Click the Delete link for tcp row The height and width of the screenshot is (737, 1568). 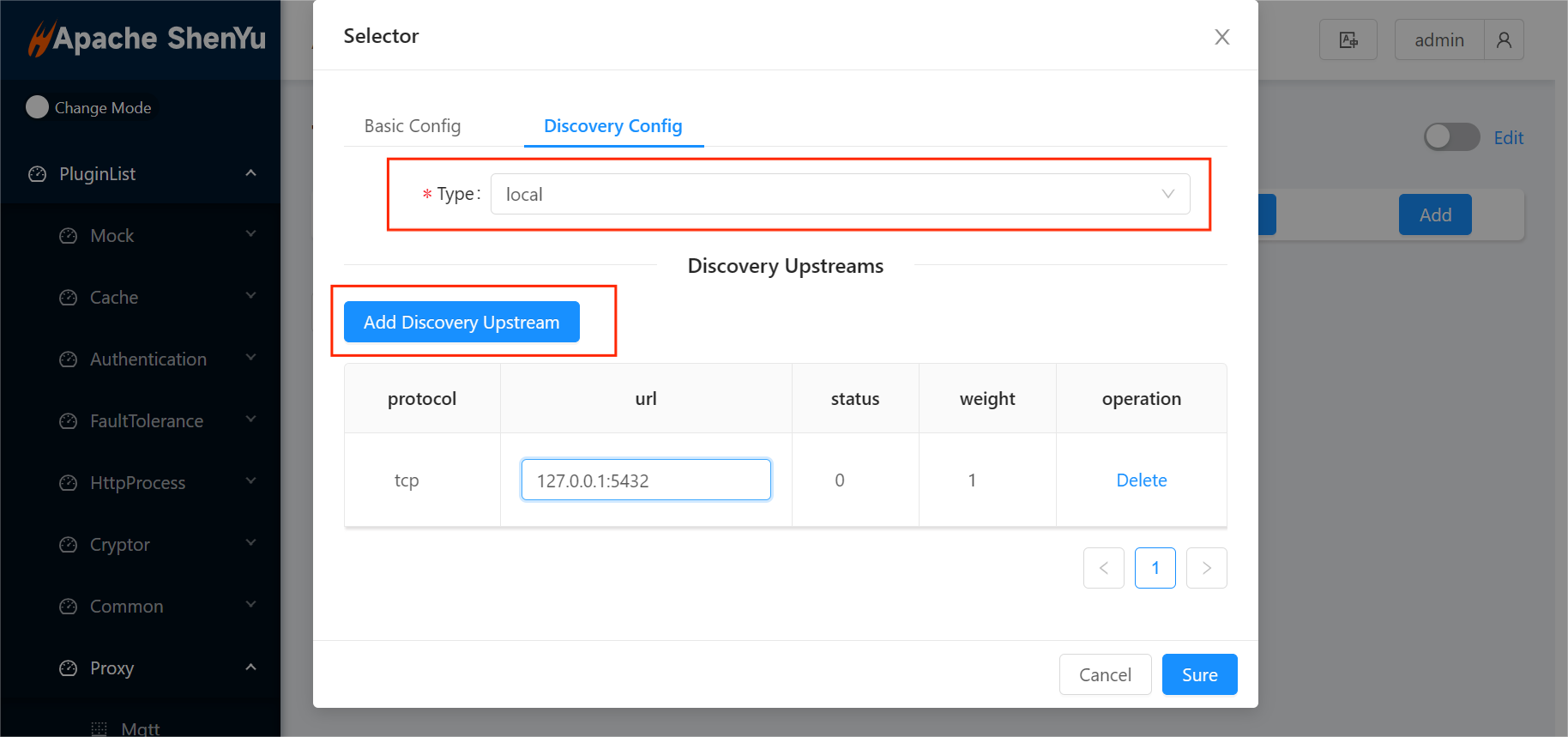click(1141, 480)
